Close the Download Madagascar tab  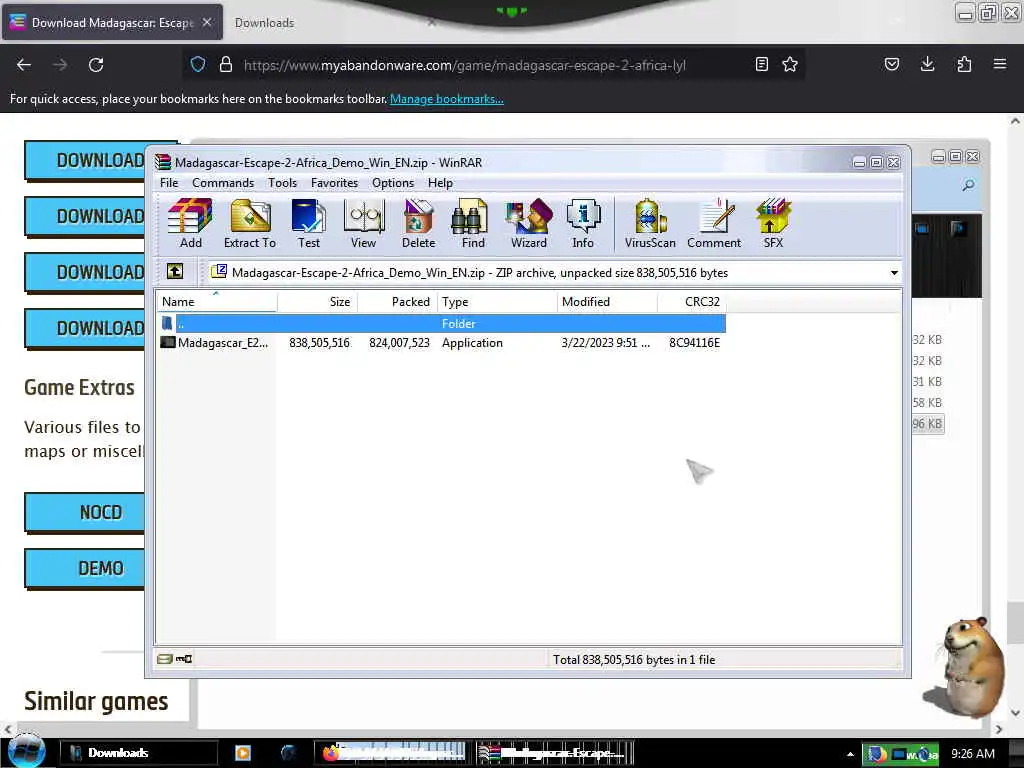(206, 22)
